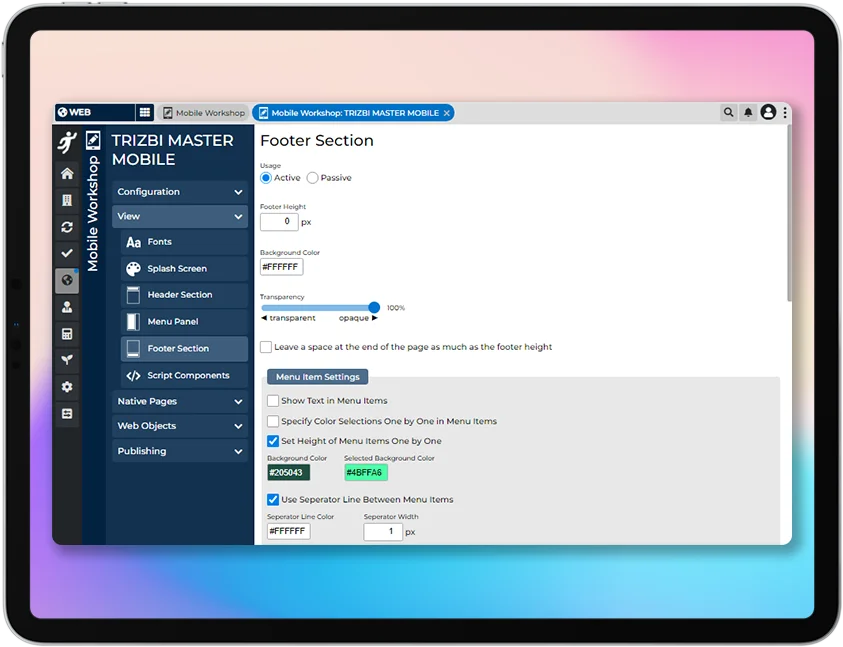Viewport: 843px width, 647px height.
Task: Open the Mobile Workshop: TRIZBI MASTER MOBILE tab
Action: [355, 113]
